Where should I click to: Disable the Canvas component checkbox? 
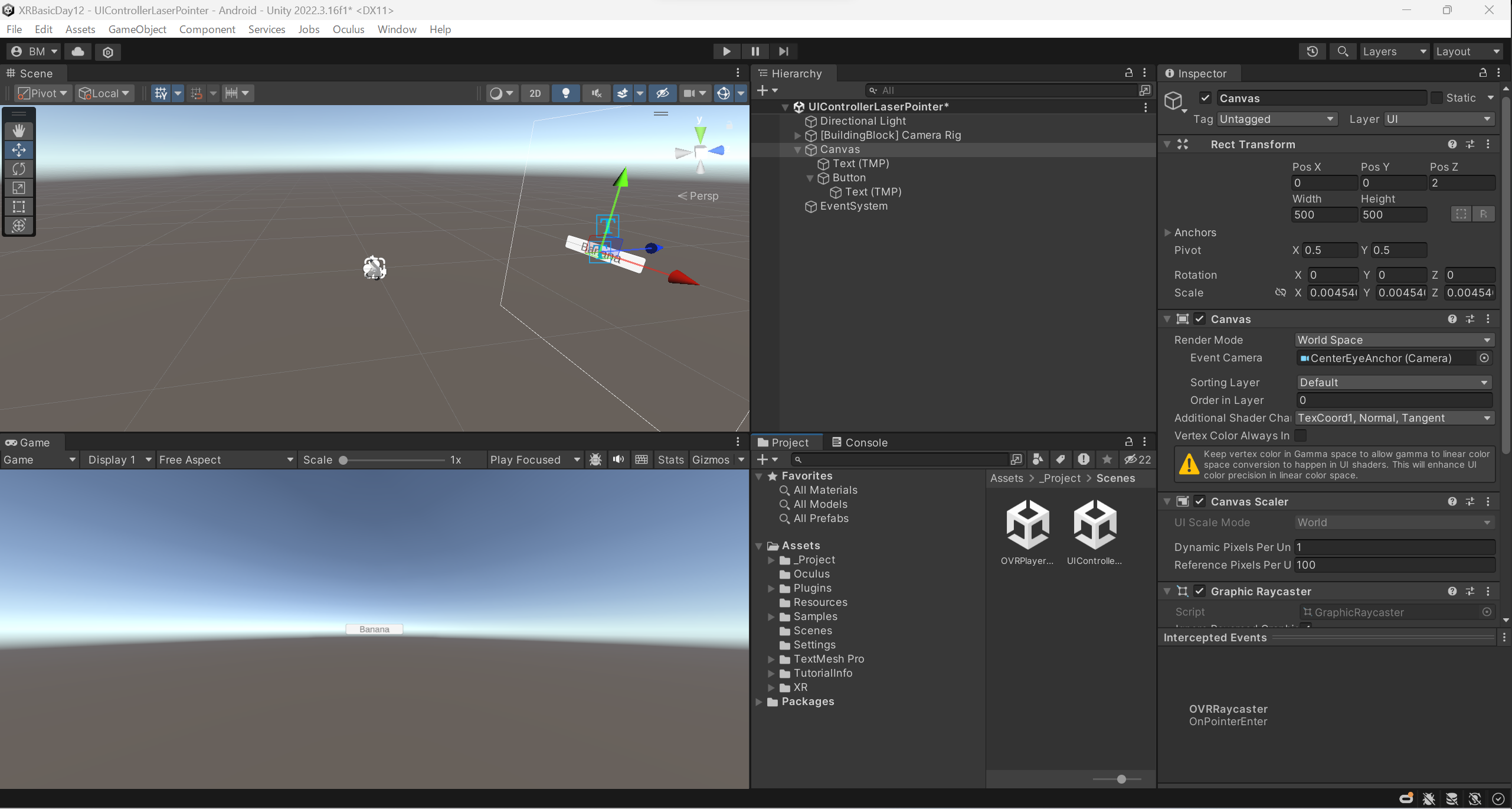click(x=1200, y=319)
